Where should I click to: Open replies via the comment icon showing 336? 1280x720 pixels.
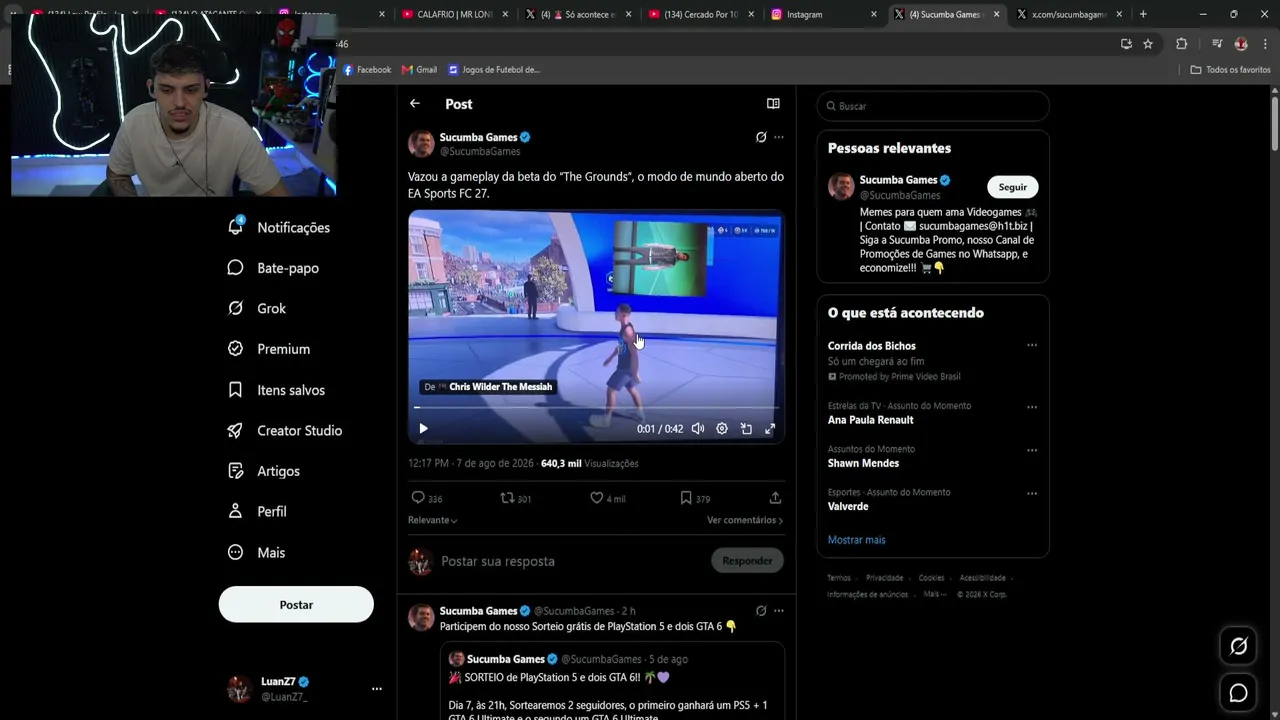point(418,498)
